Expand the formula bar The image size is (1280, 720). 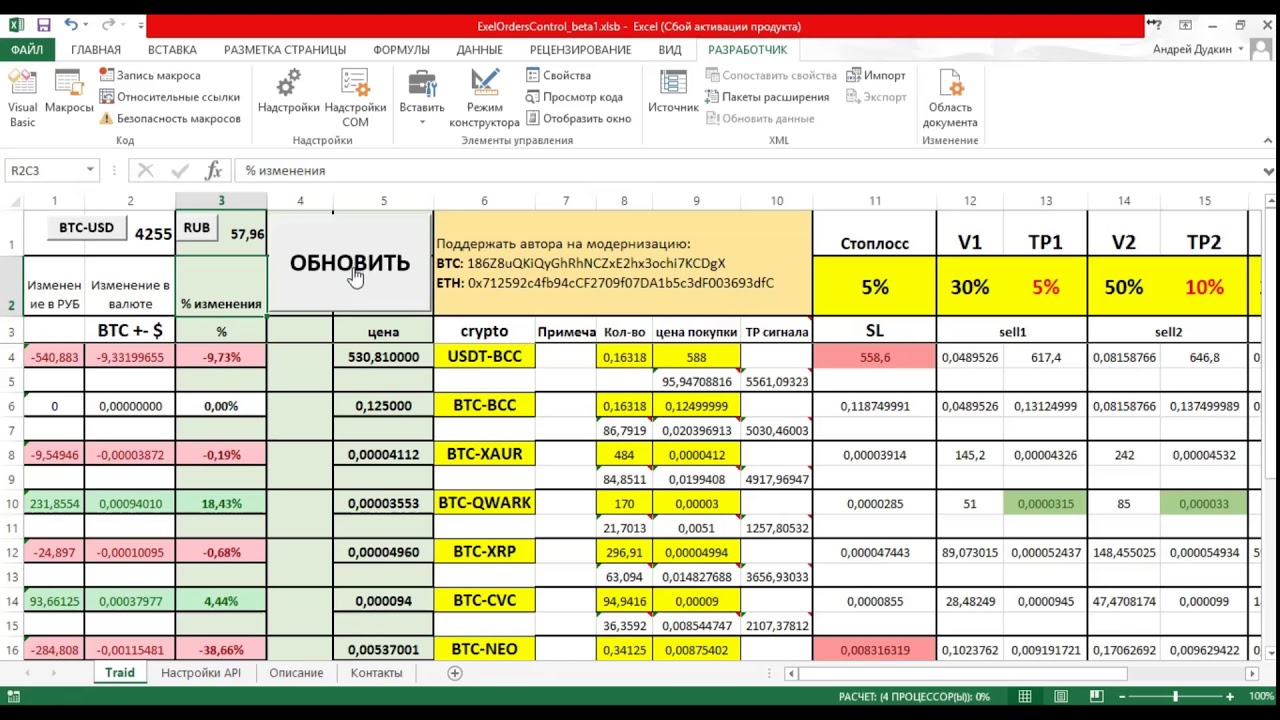tap(1268, 171)
